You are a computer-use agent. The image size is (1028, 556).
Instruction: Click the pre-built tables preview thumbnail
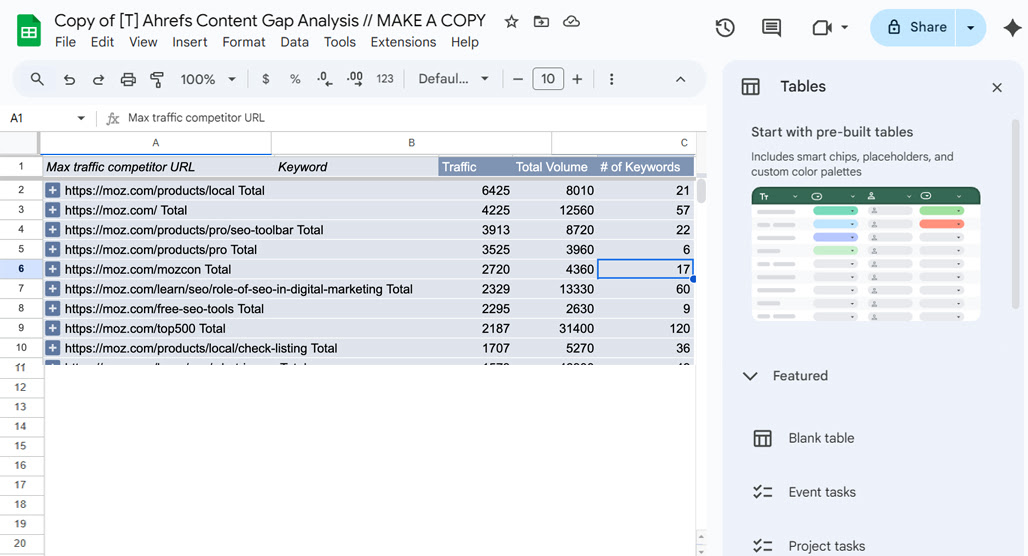click(x=865, y=254)
